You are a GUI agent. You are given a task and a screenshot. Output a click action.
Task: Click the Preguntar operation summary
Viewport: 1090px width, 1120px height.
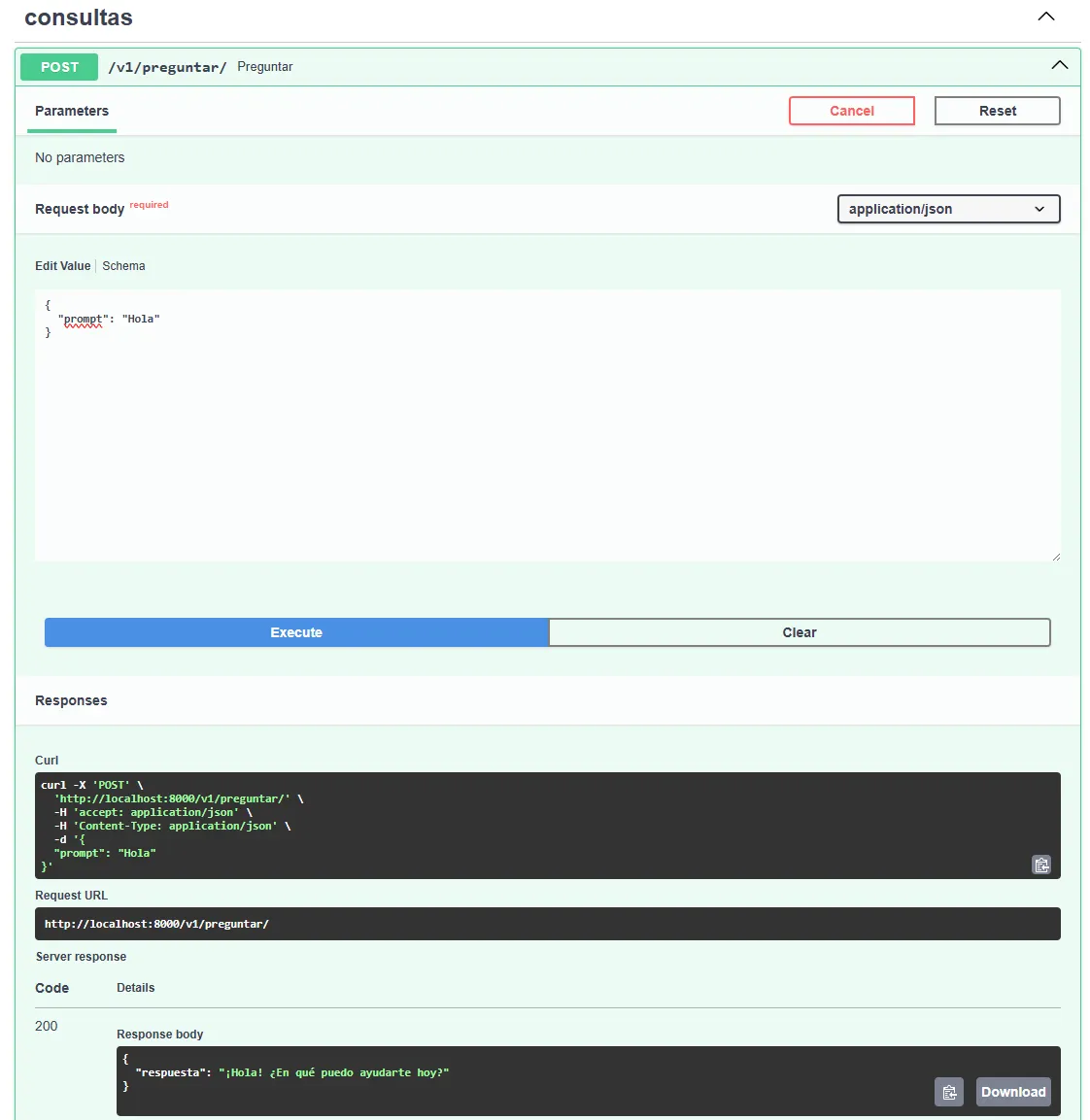[264, 66]
